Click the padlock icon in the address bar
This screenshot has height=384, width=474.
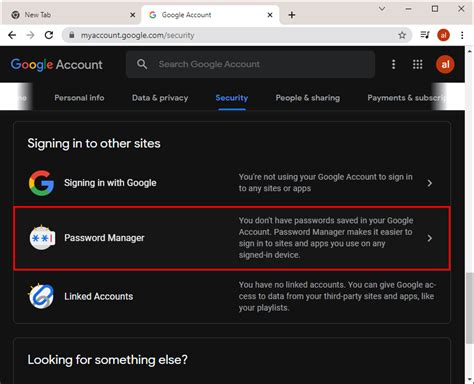click(72, 35)
